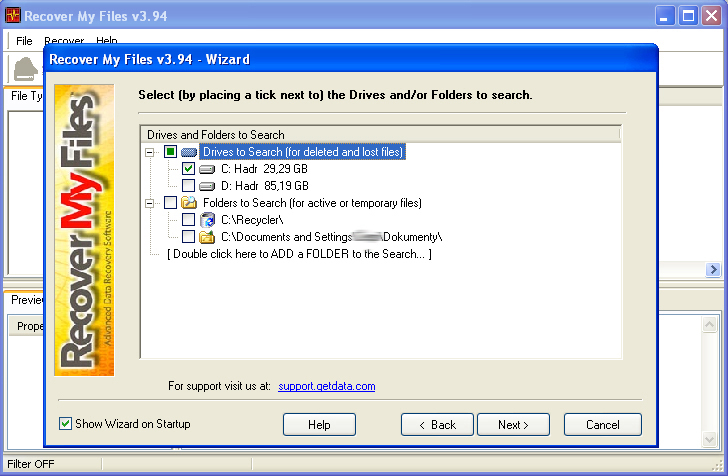The width and height of the screenshot is (728, 476).
Task: Select Drives to Search (for deleted and lost files)
Action: (x=303, y=152)
